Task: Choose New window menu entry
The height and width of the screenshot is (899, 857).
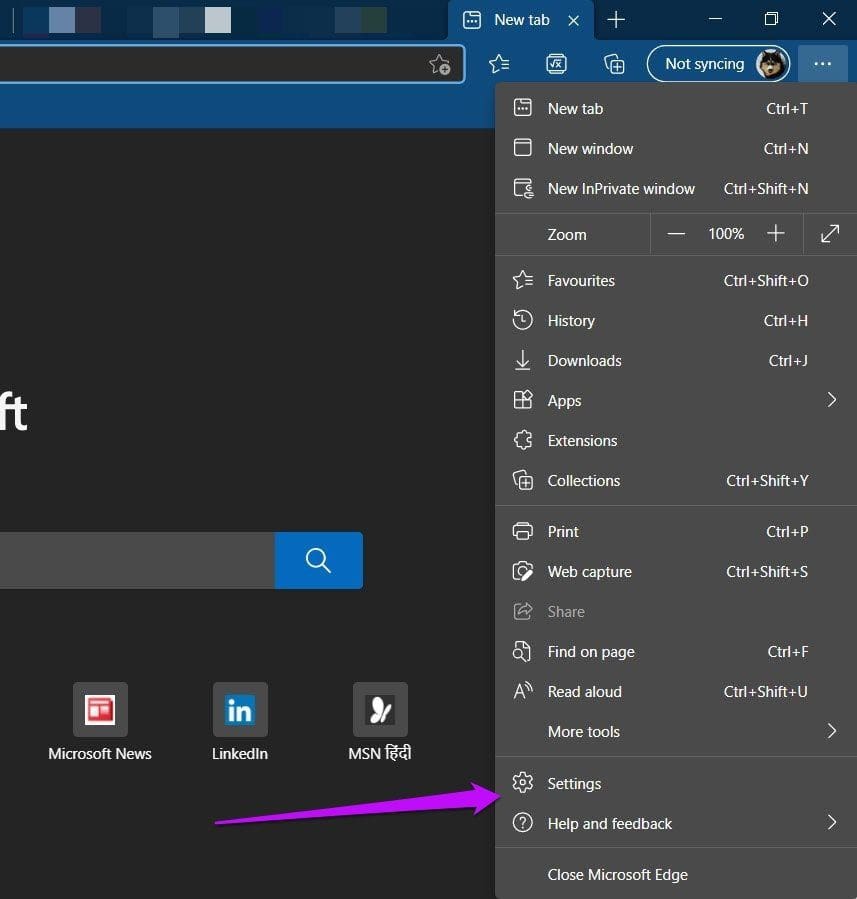Action: [676, 148]
